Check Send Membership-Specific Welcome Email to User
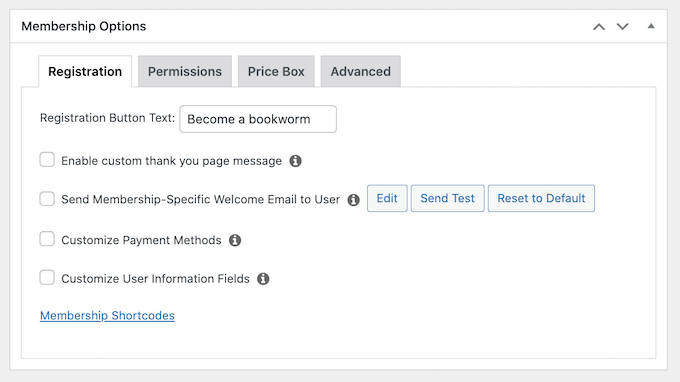Screen dimensions: 680x382 point(47,199)
